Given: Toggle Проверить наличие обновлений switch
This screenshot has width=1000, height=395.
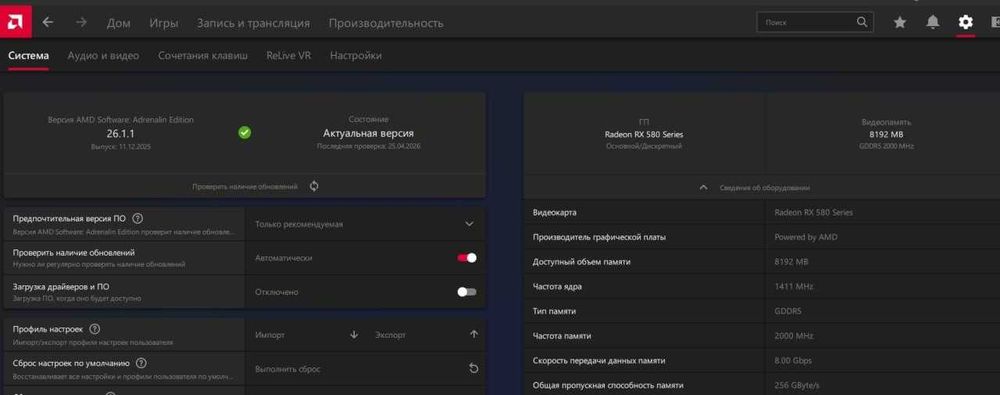Looking at the screenshot, I should [x=467, y=258].
